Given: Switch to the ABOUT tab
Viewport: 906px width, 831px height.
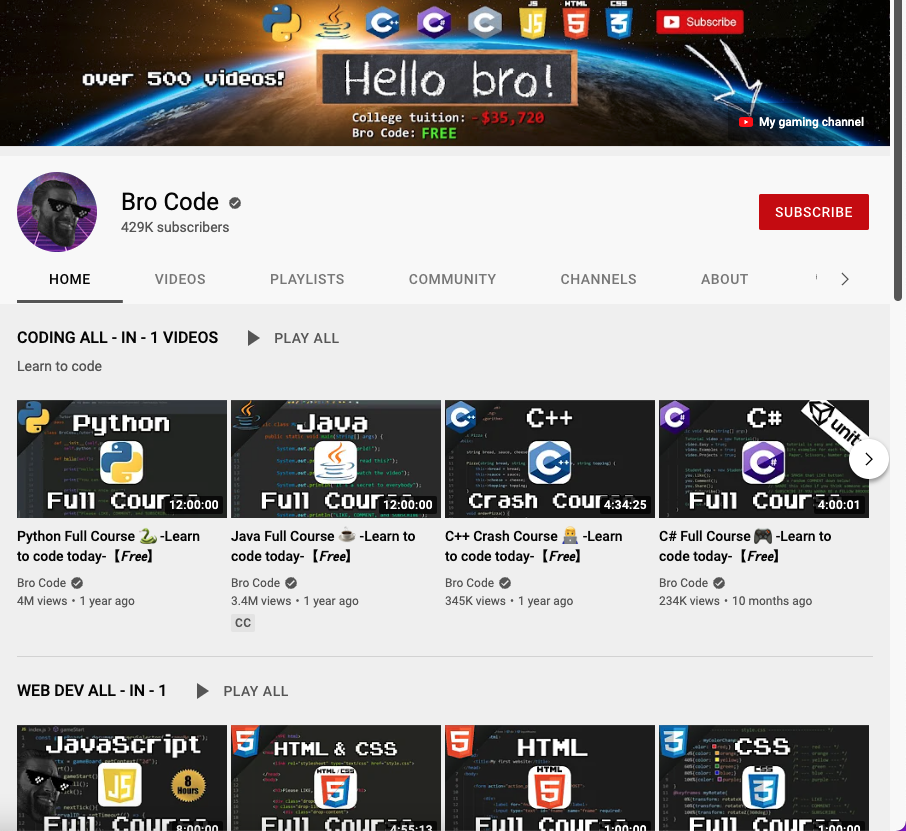Looking at the screenshot, I should [x=725, y=279].
